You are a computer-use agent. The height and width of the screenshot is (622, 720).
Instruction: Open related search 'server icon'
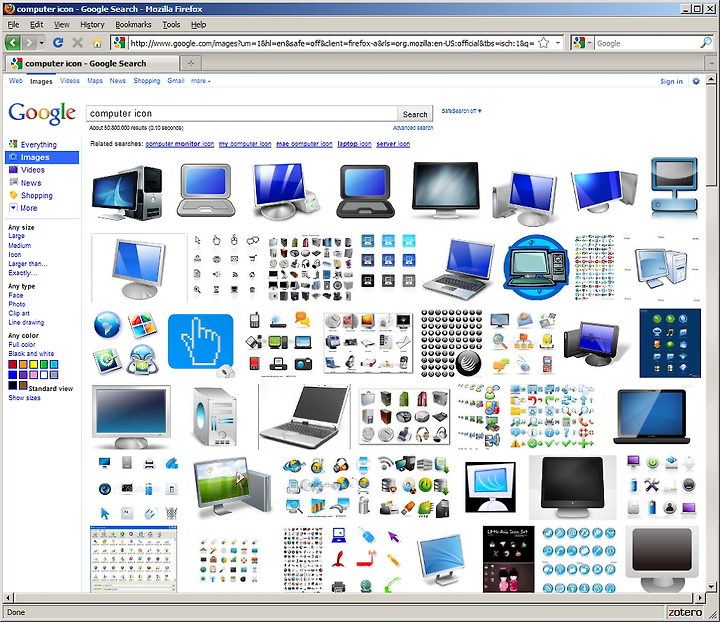pos(393,144)
